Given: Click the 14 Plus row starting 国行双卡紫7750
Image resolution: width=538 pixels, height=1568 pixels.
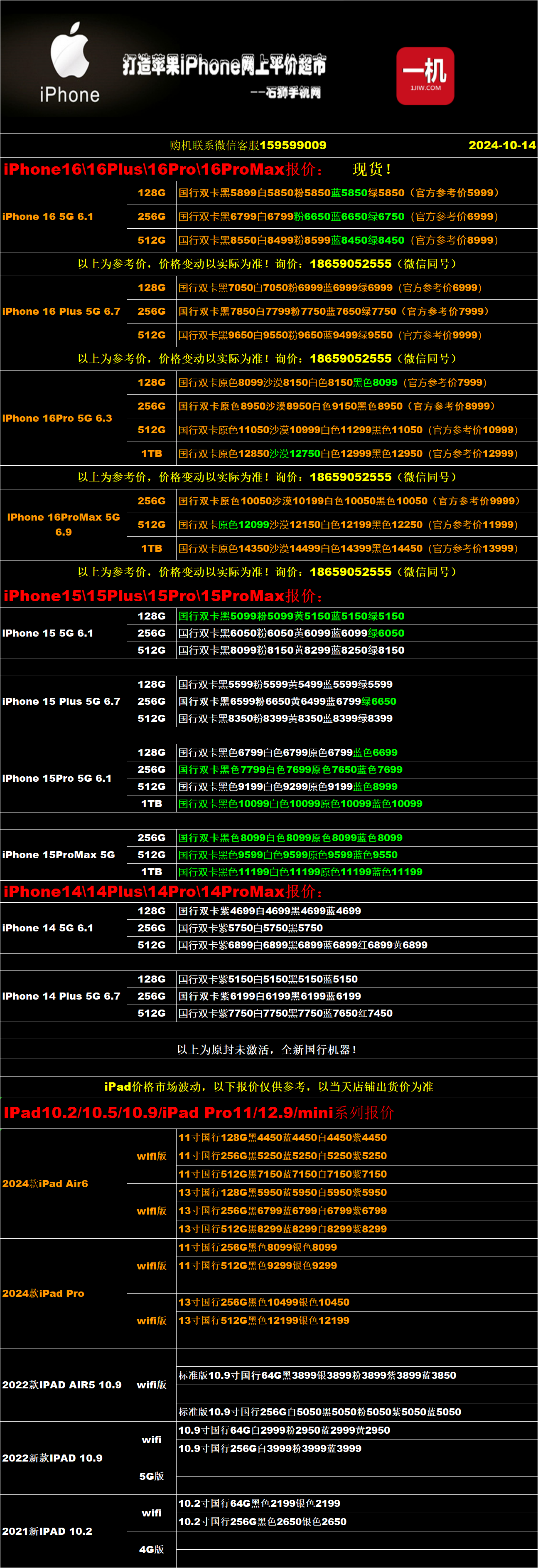Looking at the screenshot, I should click(357, 1013).
